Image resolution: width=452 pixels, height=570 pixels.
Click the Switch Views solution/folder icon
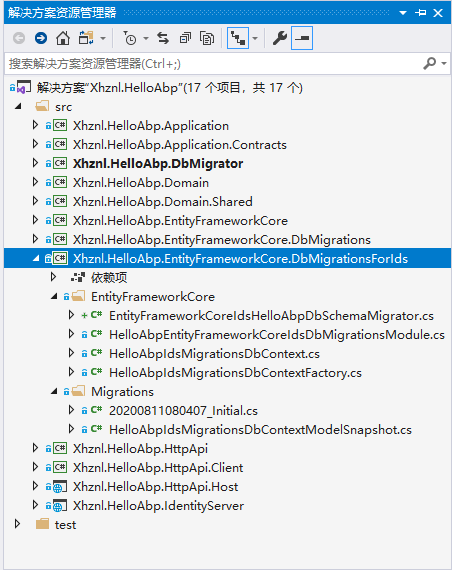(86, 38)
